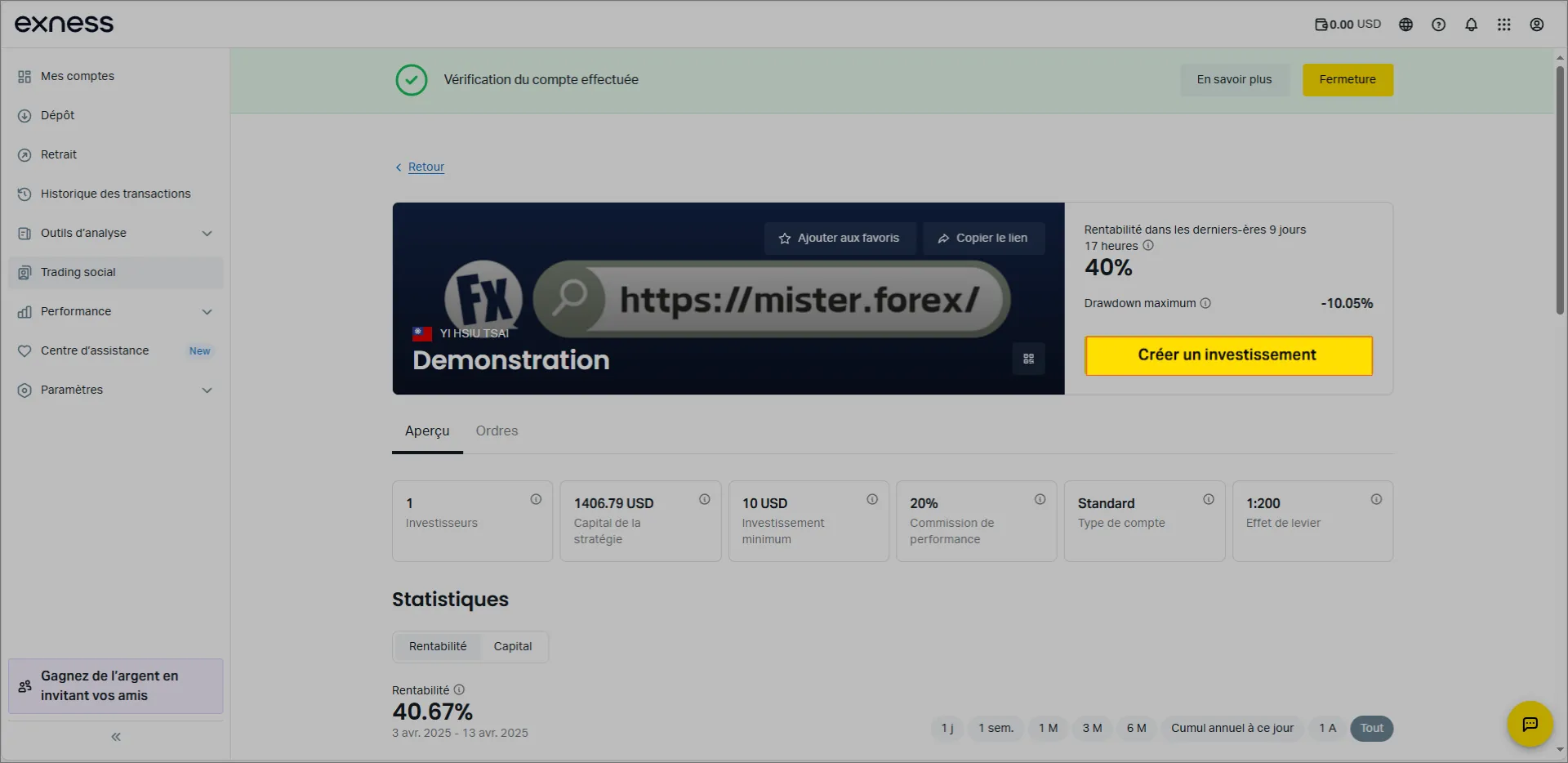Open Historique des transactions
Screen dimensions: 1568x763
tap(115, 194)
